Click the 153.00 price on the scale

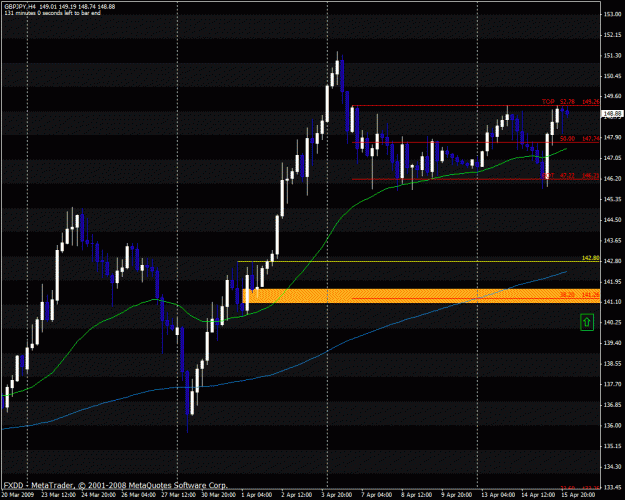(613, 14)
